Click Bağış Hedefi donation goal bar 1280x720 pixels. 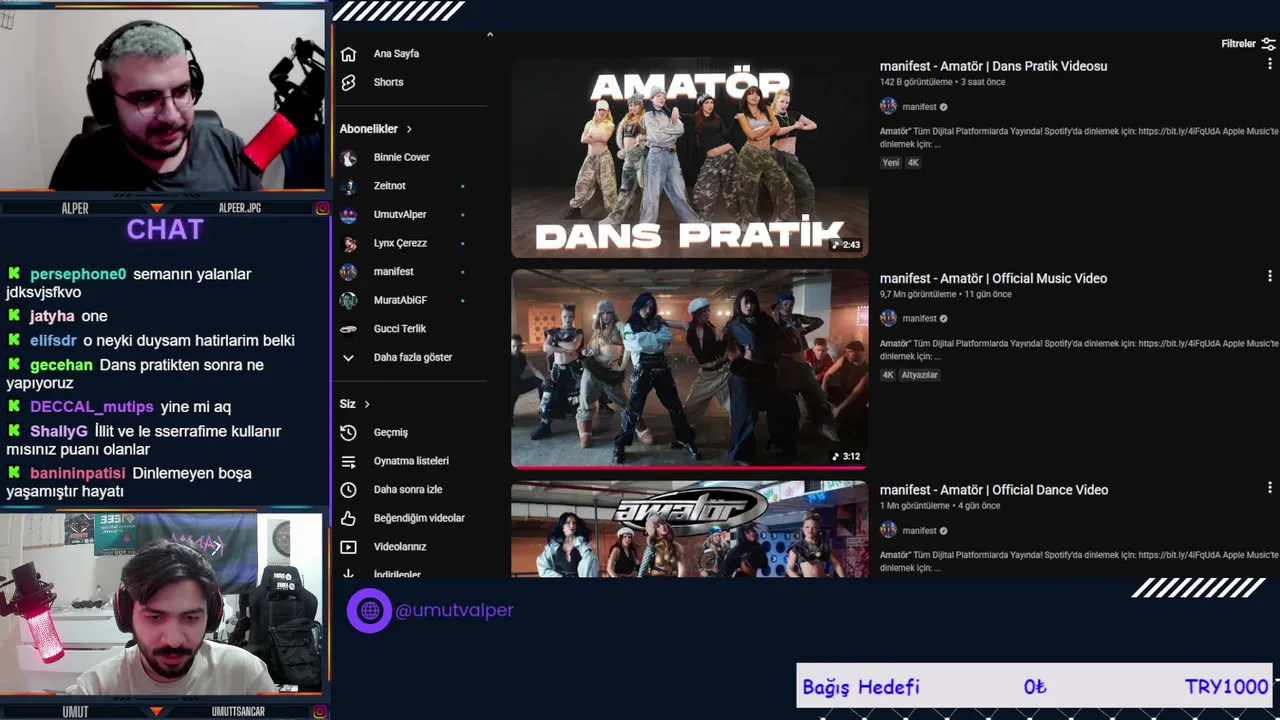pyautogui.click(x=1034, y=686)
